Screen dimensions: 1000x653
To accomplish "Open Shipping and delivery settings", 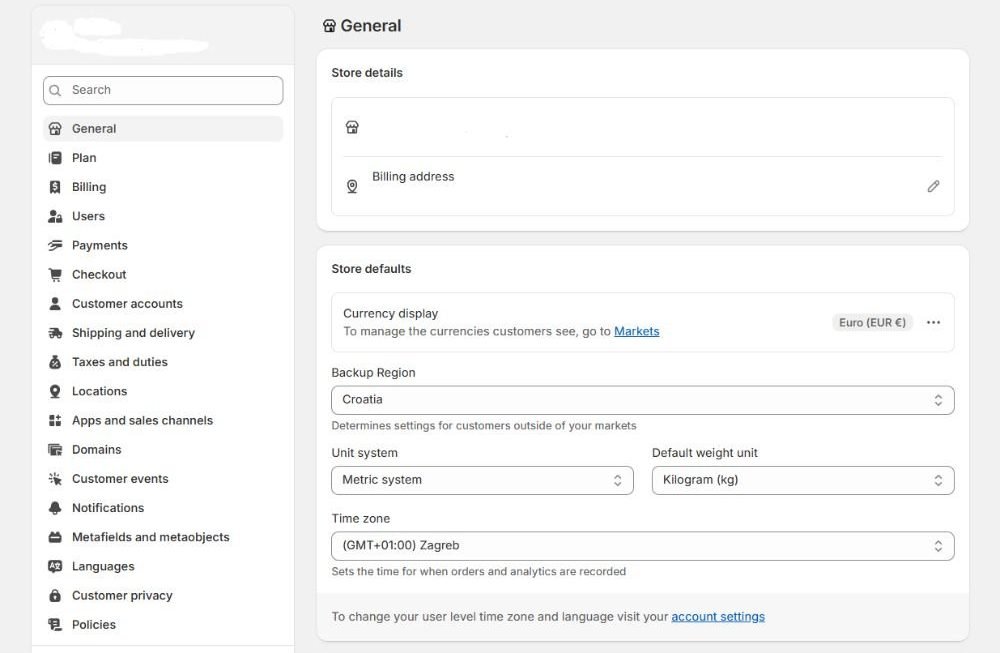I will (x=163, y=333).
